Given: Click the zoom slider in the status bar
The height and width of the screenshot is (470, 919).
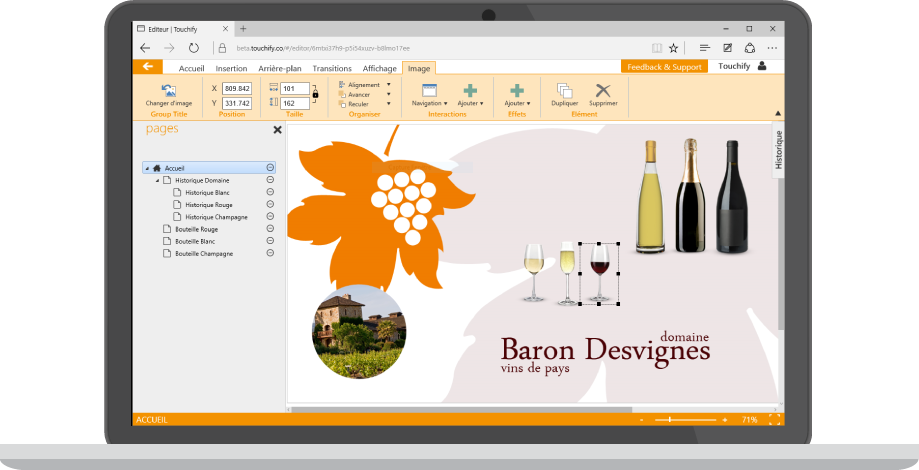Looking at the screenshot, I should (x=686, y=420).
